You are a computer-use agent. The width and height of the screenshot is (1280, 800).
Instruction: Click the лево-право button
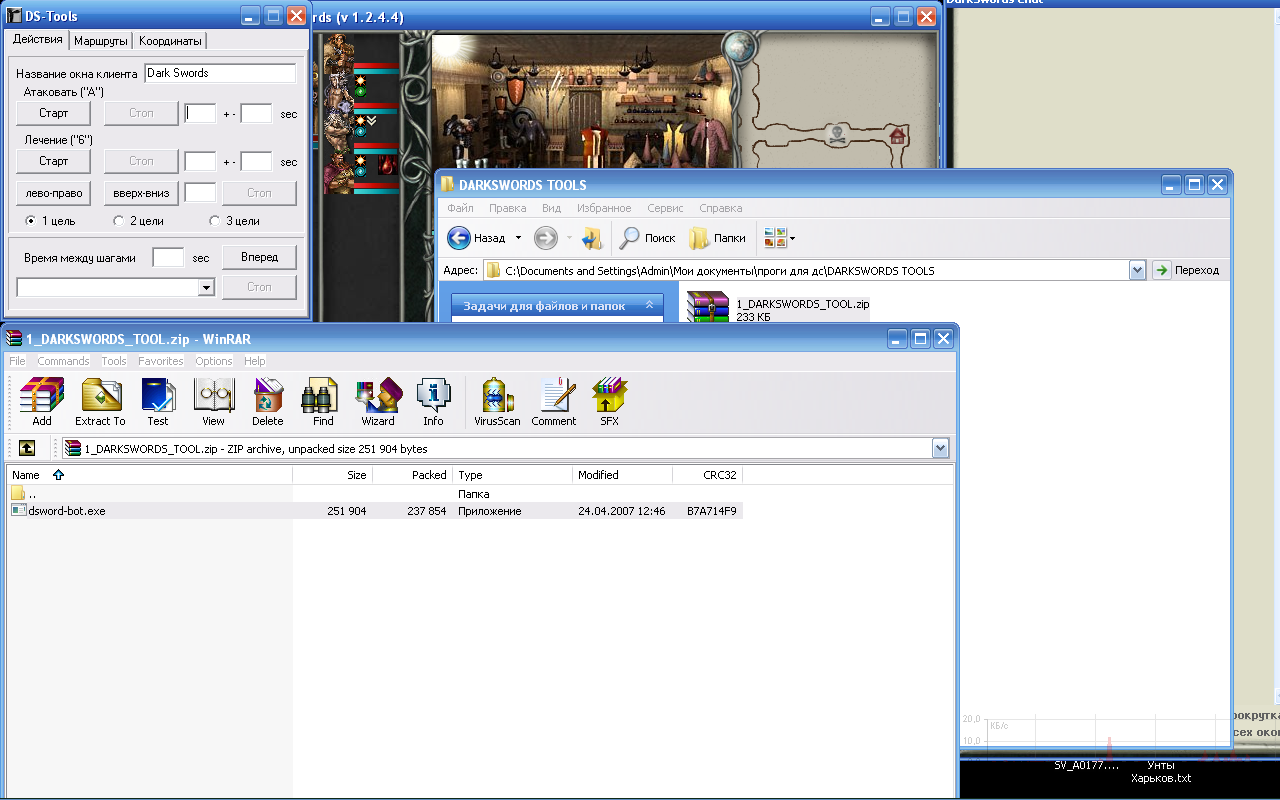point(54,192)
